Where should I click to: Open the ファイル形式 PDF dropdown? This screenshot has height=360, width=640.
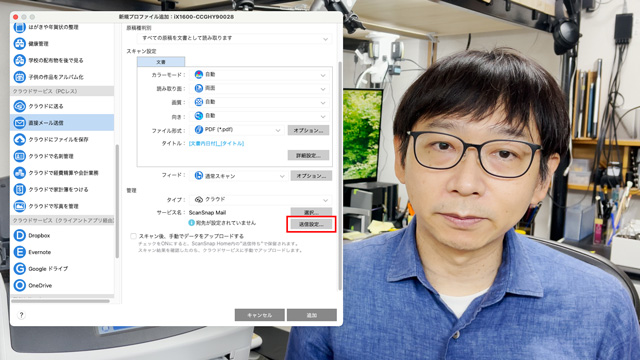point(237,130)
